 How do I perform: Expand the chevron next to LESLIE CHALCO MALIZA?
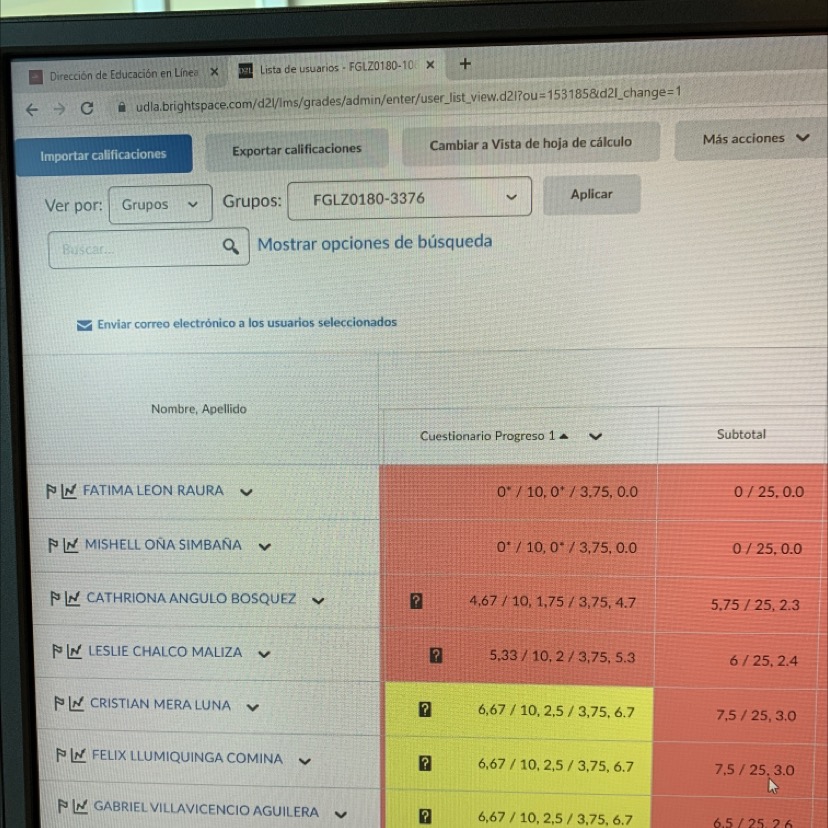[x=264, y=654]
